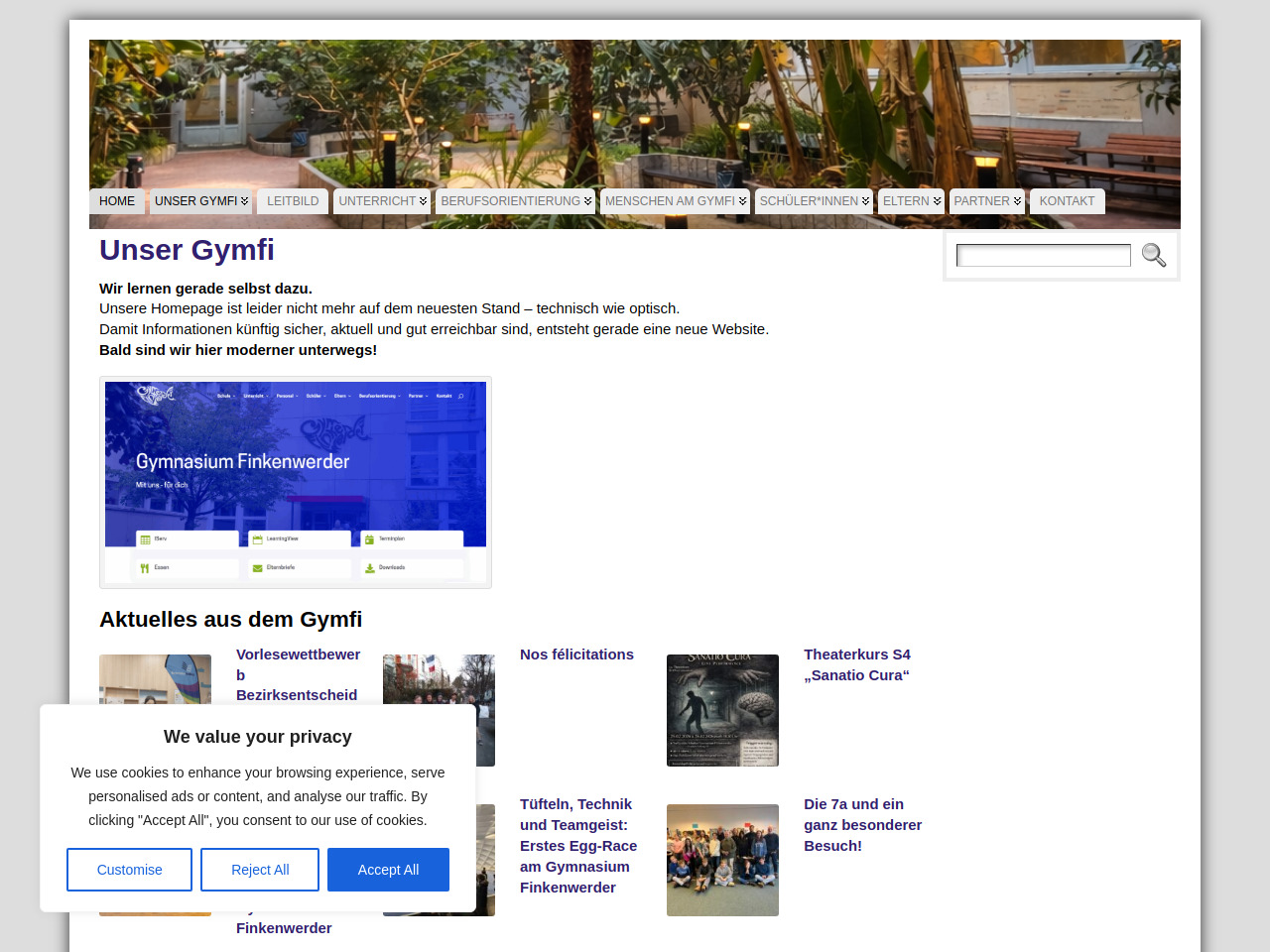Image resolution: width=1270 pixels, height=952 pixels.
Task: Expand the UNSER GYMFI dropdown menu
Action: pyautogui.click(x=200, y=201)
